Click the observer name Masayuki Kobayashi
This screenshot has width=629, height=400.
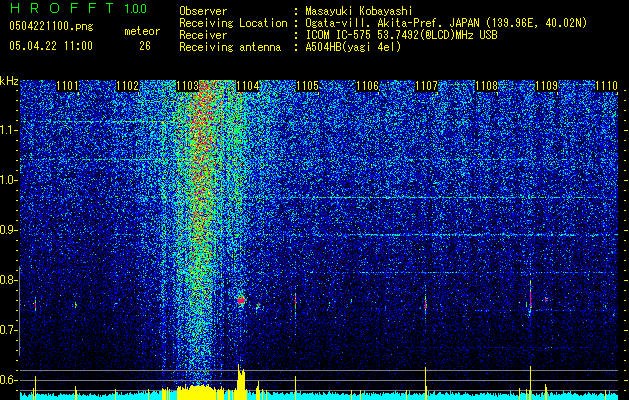tap(359, 11)
